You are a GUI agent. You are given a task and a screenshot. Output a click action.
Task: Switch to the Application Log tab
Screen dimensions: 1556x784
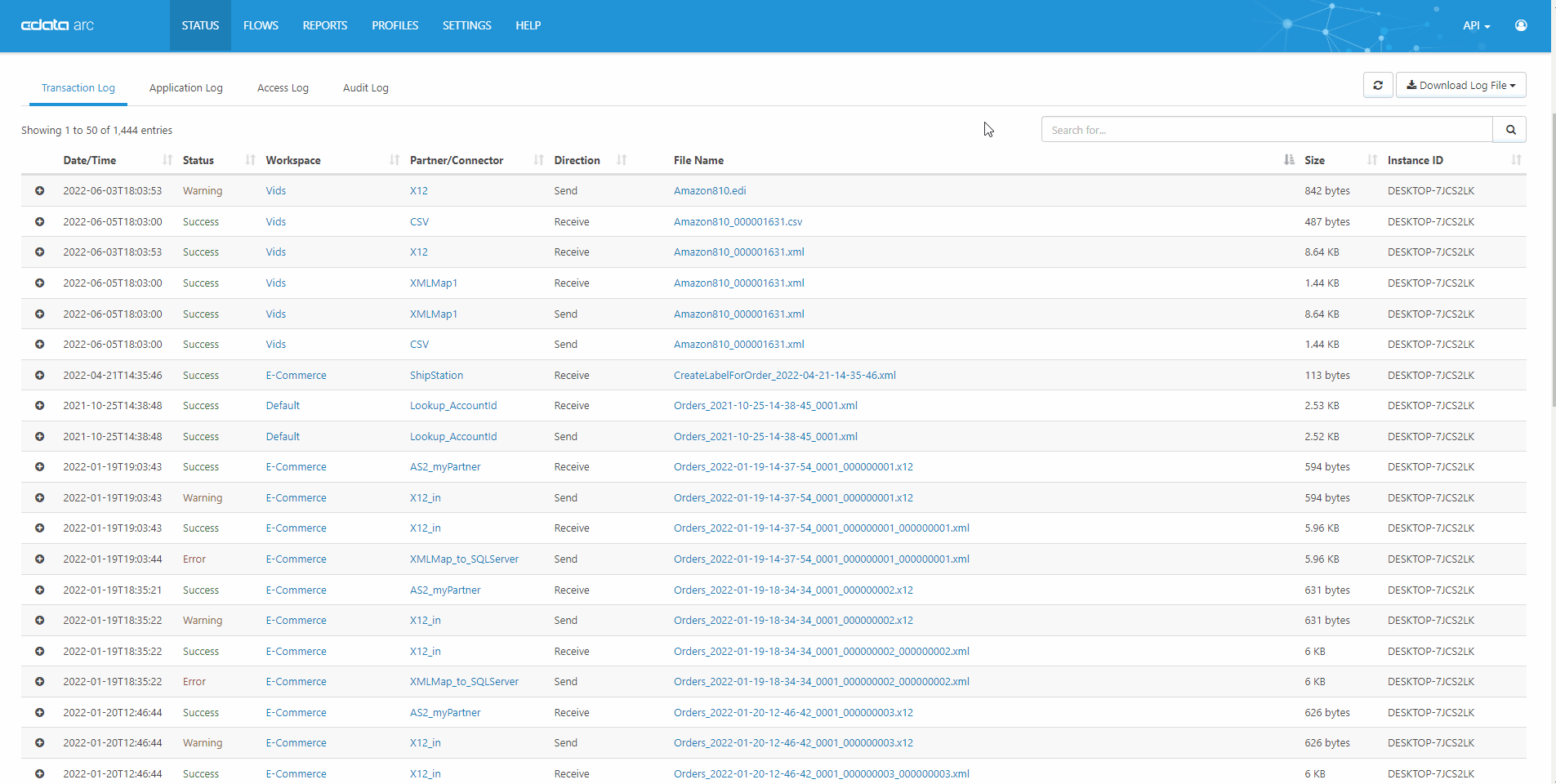click(186, 88)
